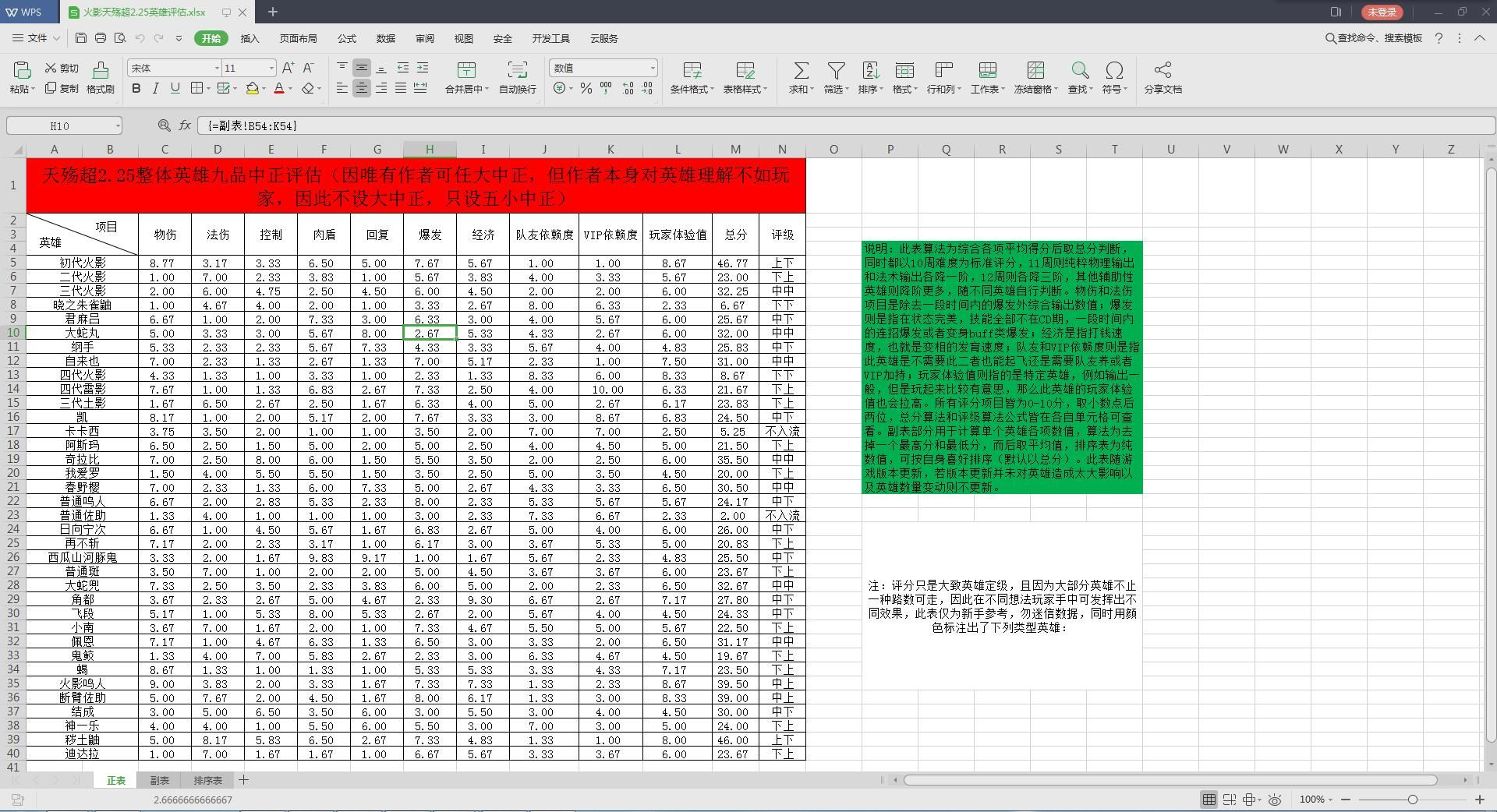Open the number format dropdown (数值)
The image size is (1497, 812).
tap(652, 68)
